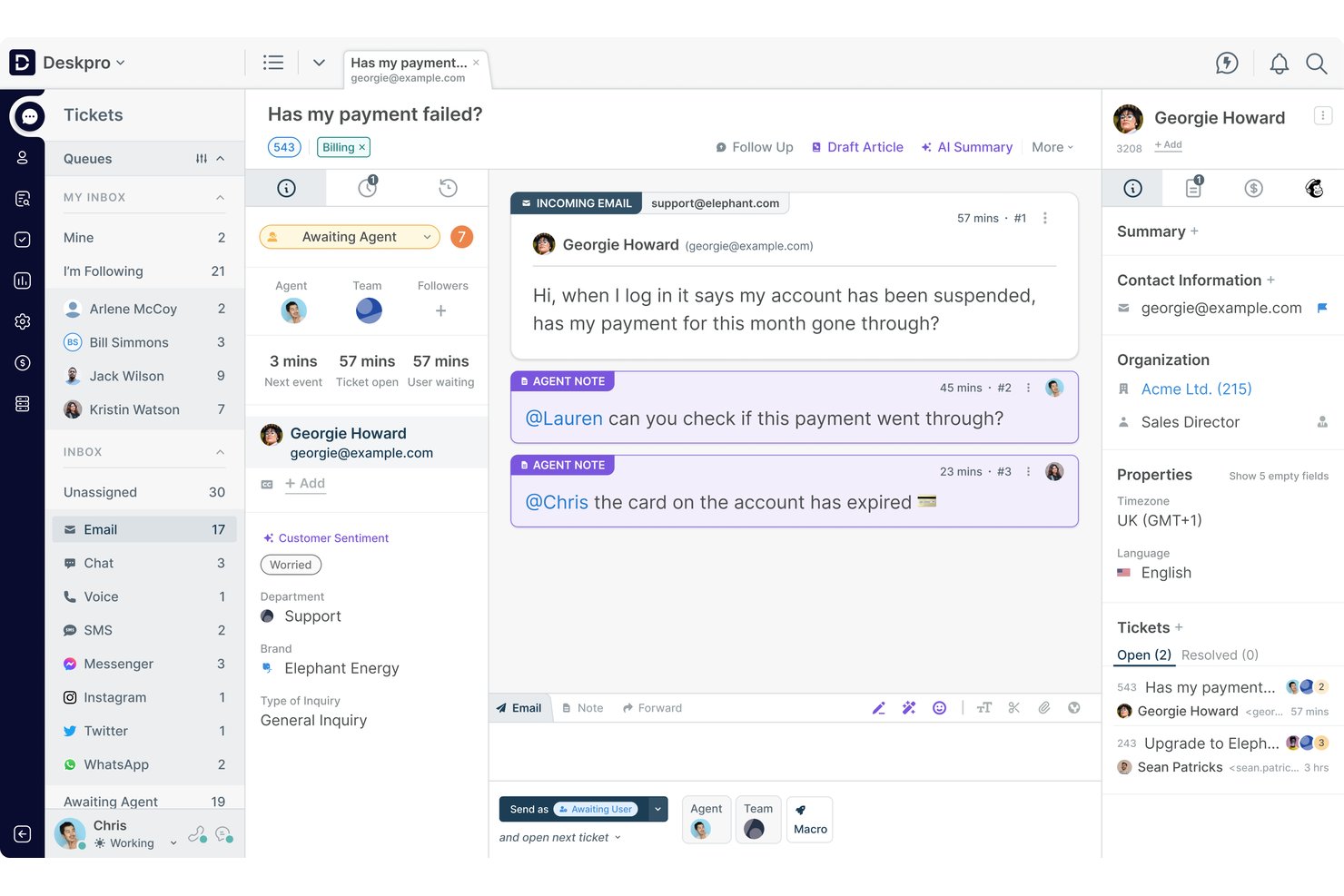The width and height of the screenshot is (1344, 896).
Task: Open the notifications bell
Action: coord(1279,64)
